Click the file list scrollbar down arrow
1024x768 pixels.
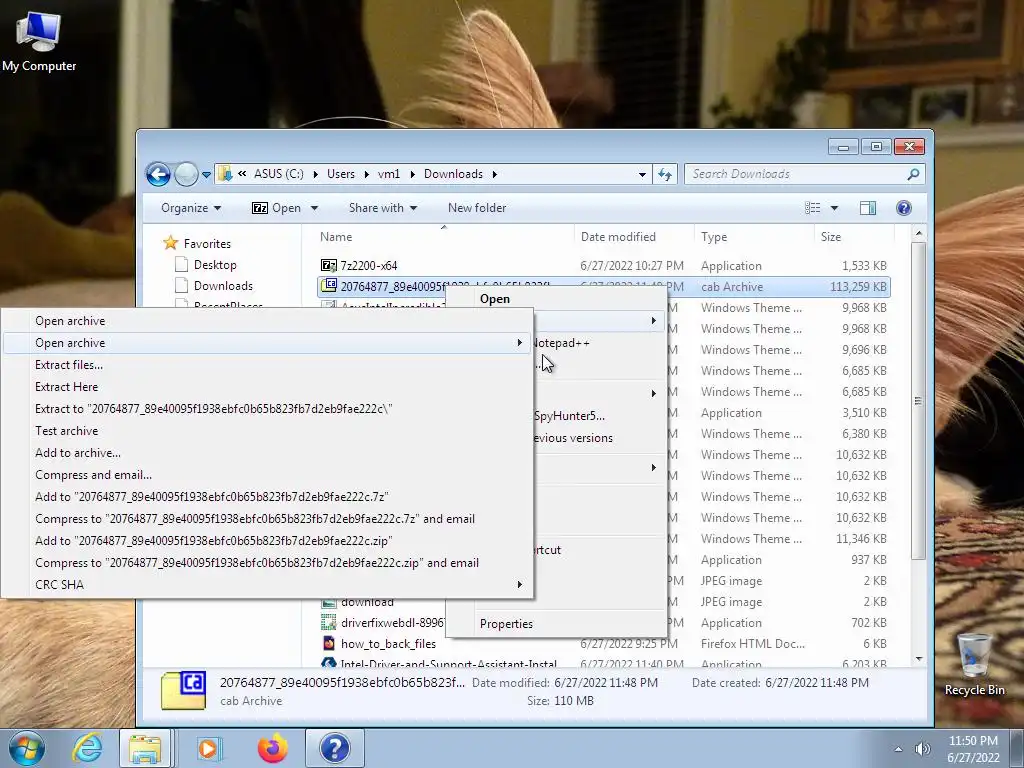pos(919,659)
